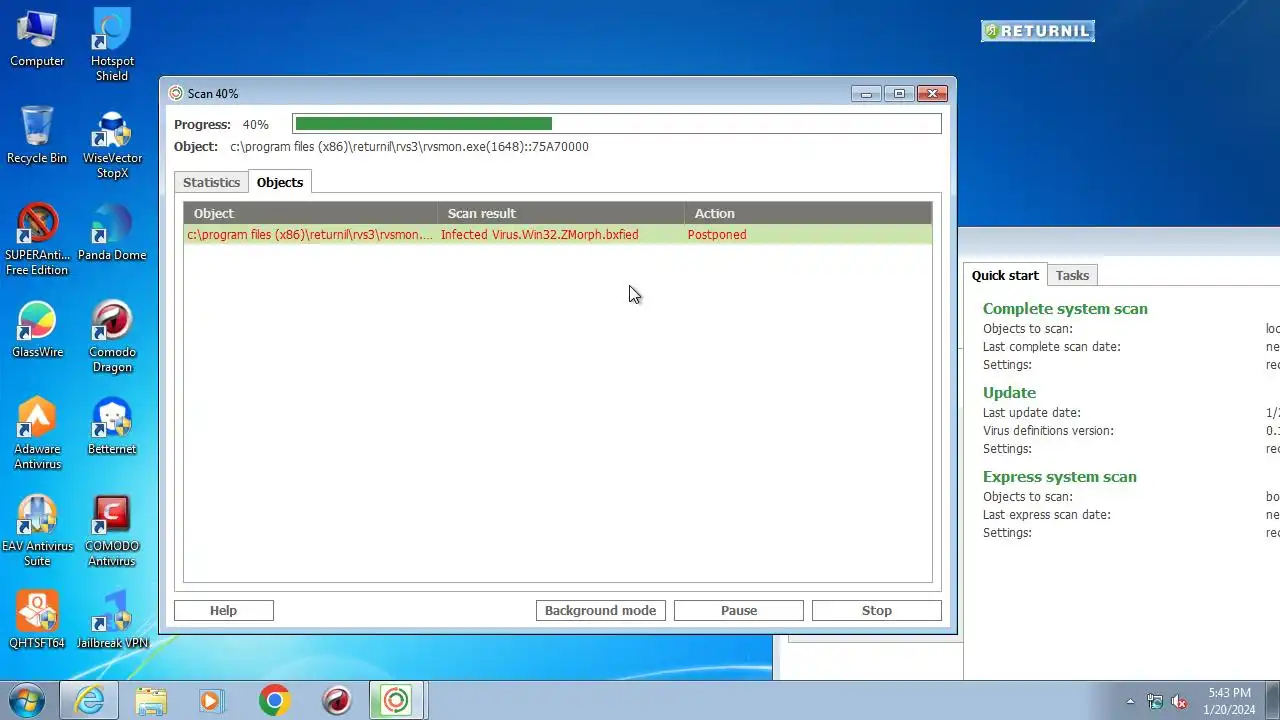Open the Computer desktop icon

pyautogui.click(x=37, y=38)
